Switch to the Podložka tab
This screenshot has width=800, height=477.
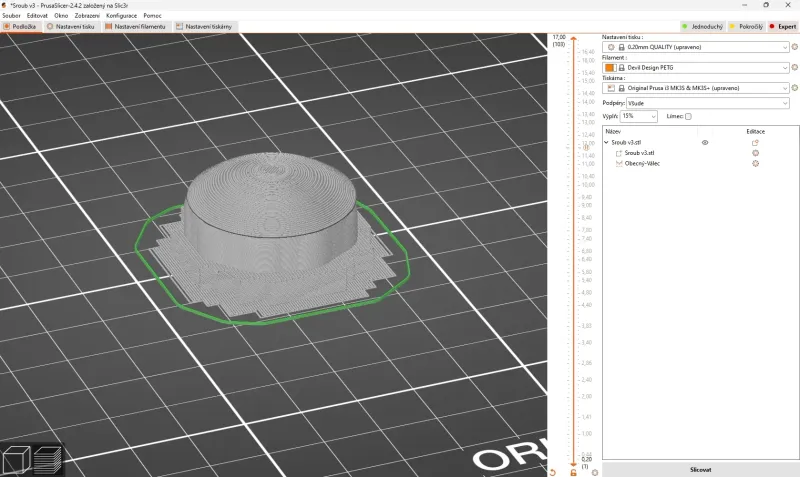click(x=20, y=27)
